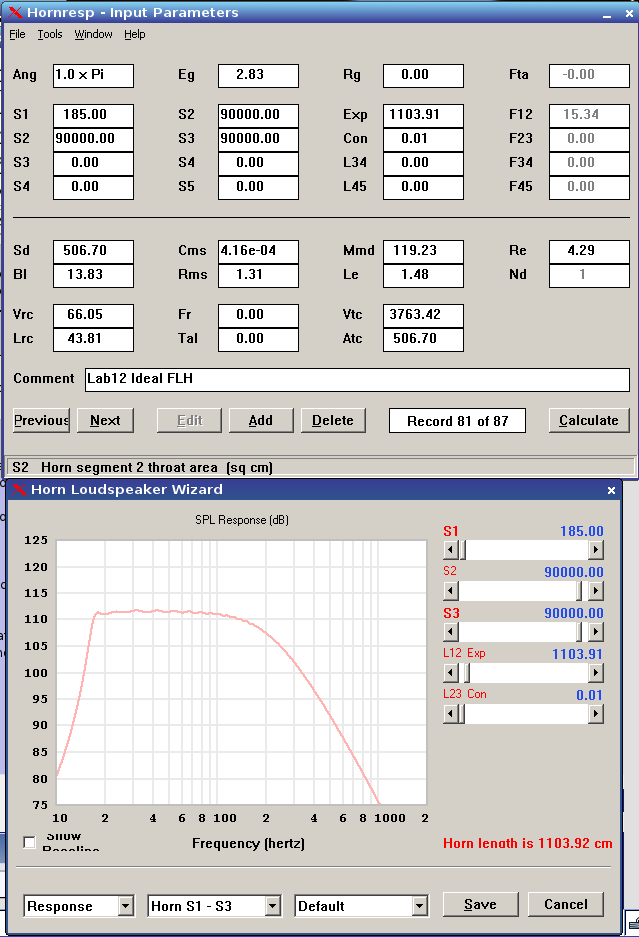Image resolution: width=639 pixels, height=937 pixels.
Task: Click L12 Exp slider right arrow
Action: coord(595,673)
